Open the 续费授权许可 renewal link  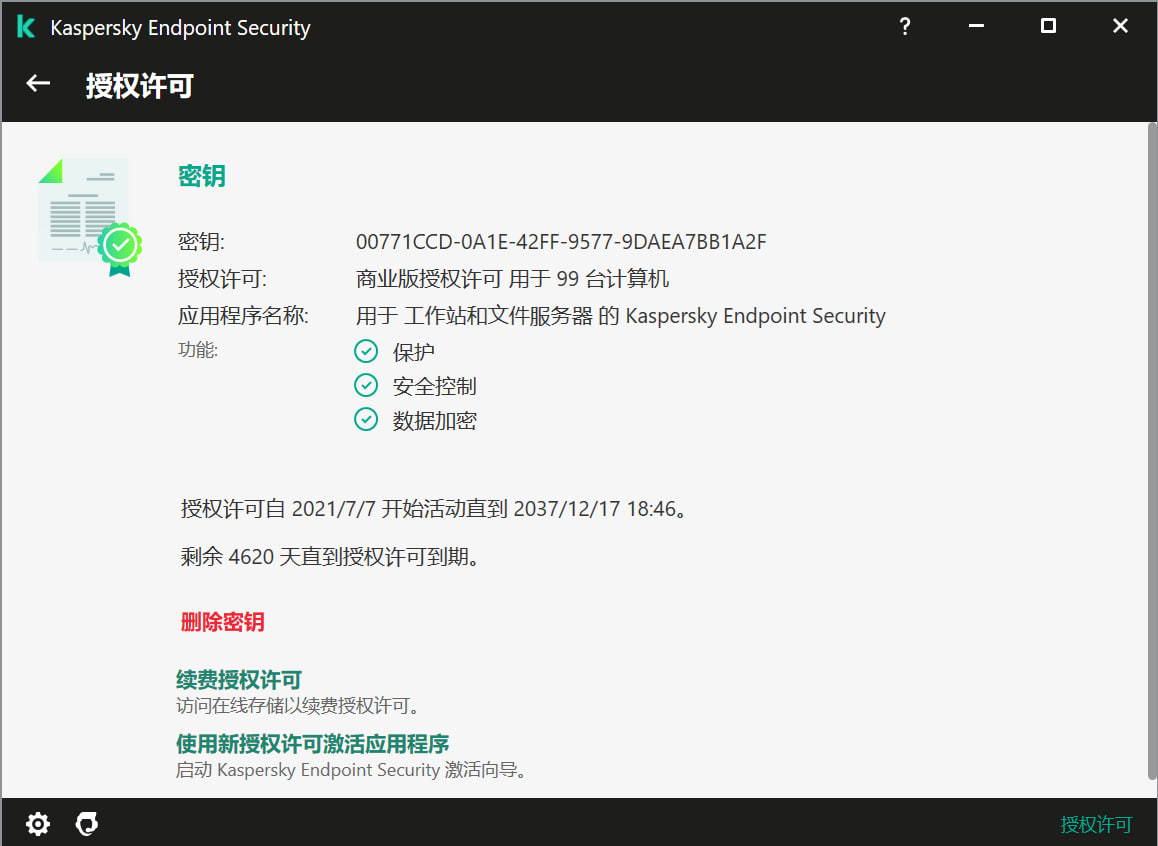(x=239, y=681)
